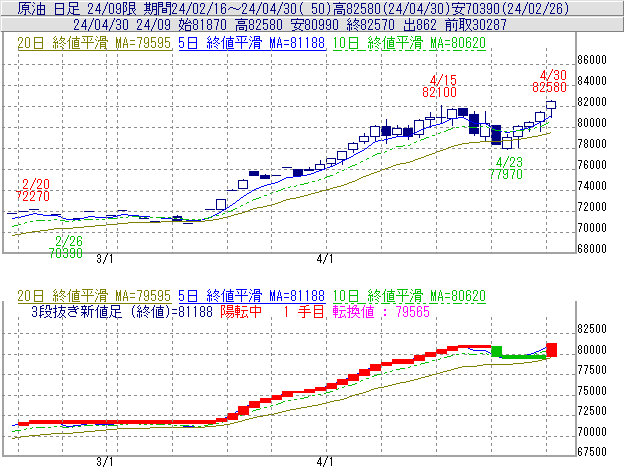Click the 出862 volume value in the header

[x=420, y=25]
